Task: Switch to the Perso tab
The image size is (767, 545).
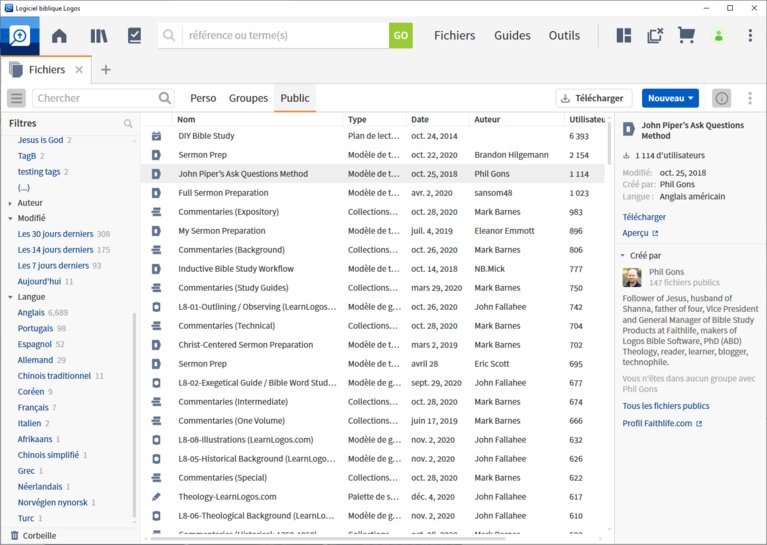Action: coord(203,98)
